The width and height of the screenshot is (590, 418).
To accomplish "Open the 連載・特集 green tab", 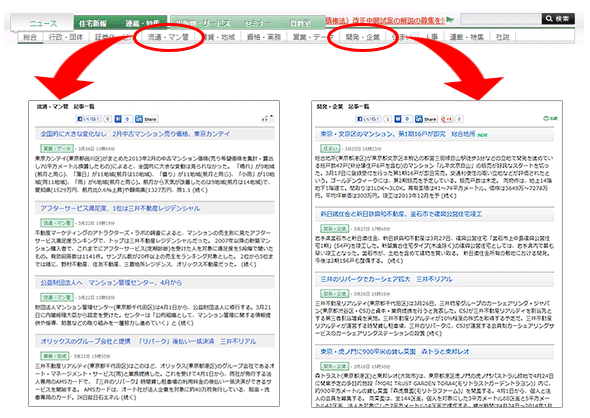I will tap(142, 23).
